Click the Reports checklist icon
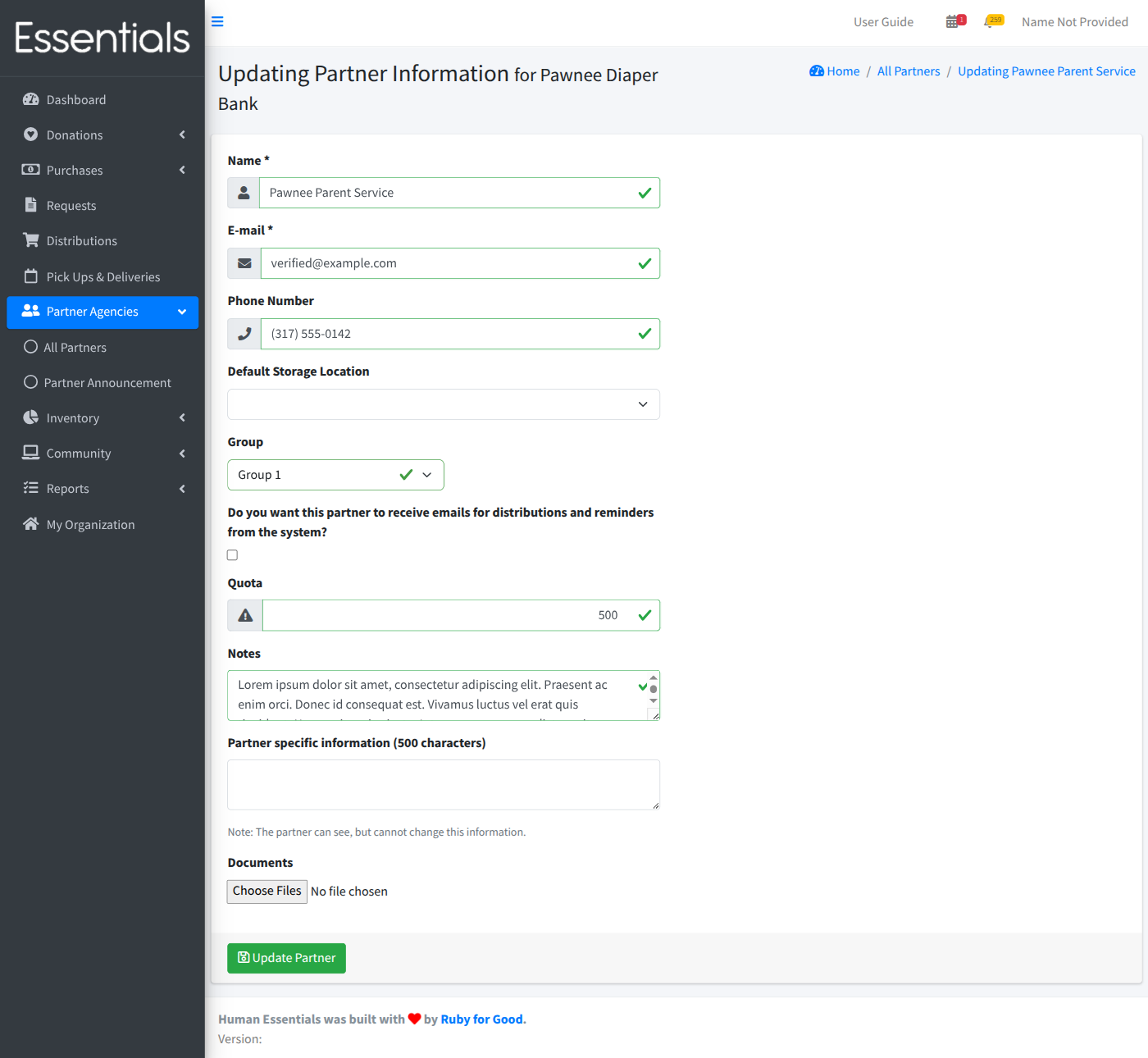 (x=31, y=488)
